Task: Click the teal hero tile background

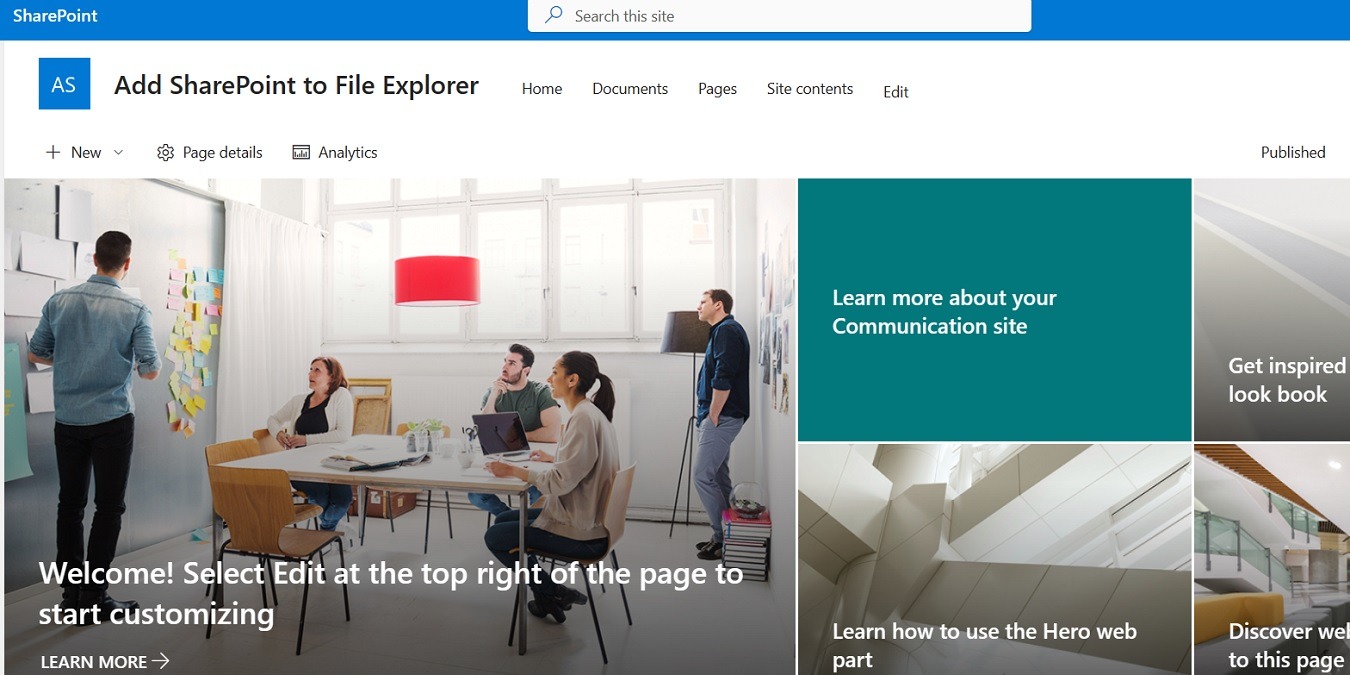Action: [x=994, y=220]
